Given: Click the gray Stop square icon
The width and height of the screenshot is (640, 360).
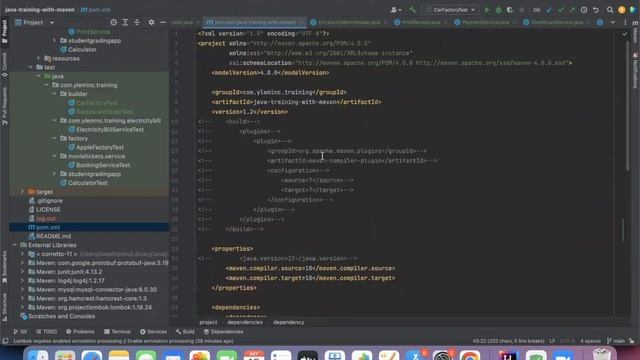Looking at the screenshot, I should pos(522,10).
